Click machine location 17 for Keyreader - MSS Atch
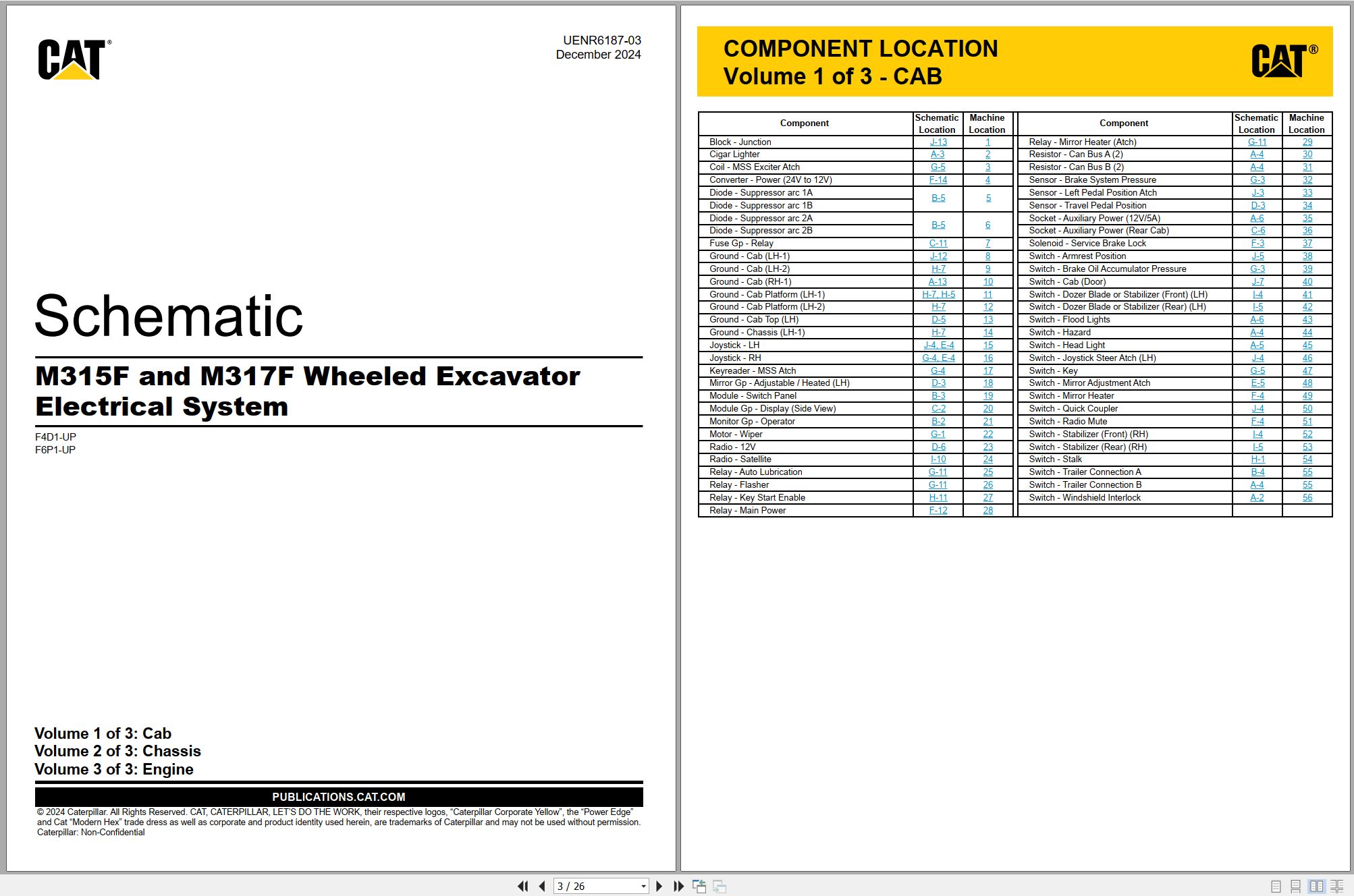The height and width of the screenshot is (896, 1354). pyautogui.click(x=988, y=371)
